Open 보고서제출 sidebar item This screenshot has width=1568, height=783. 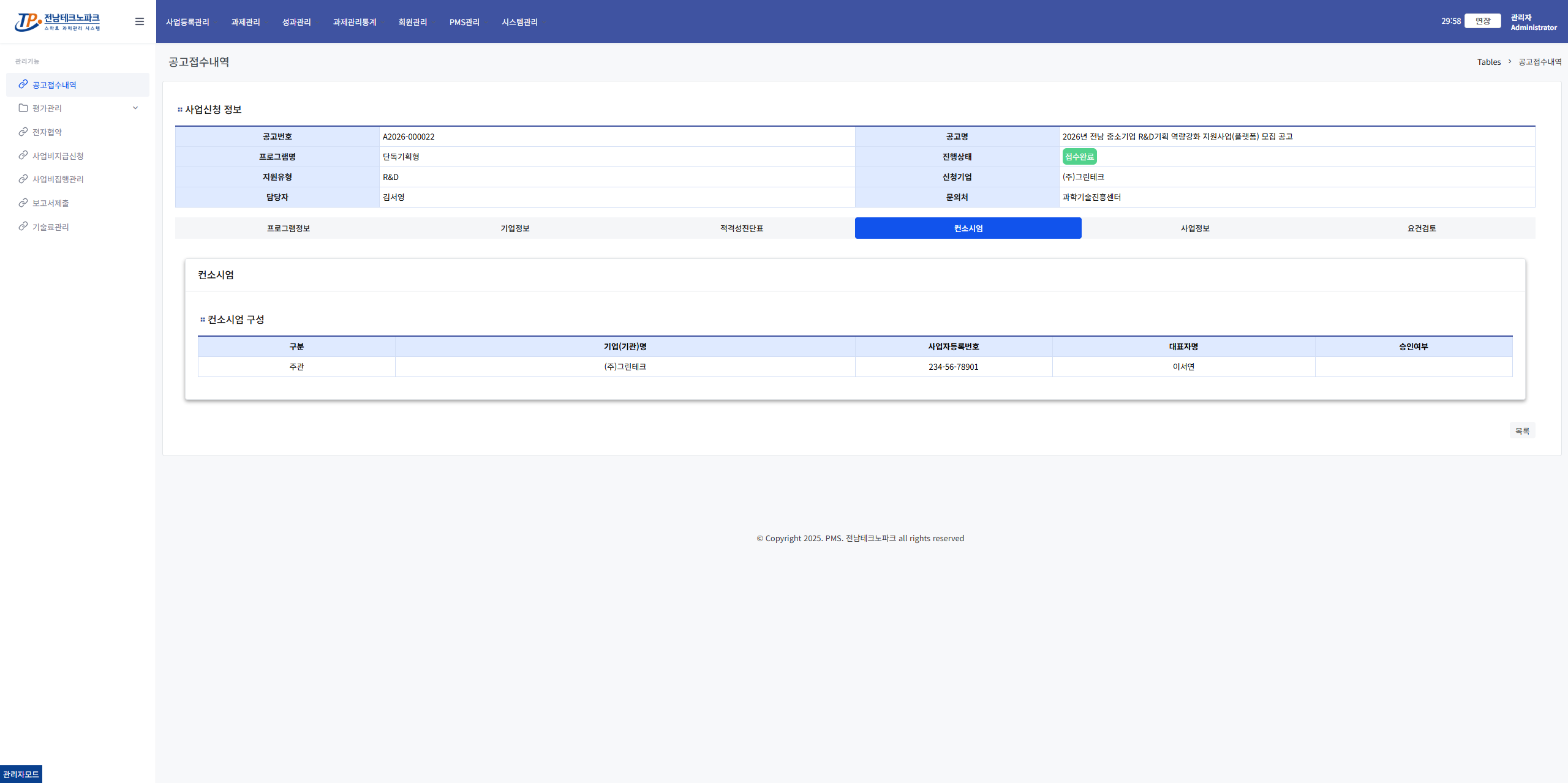click(x=78, y=203)
